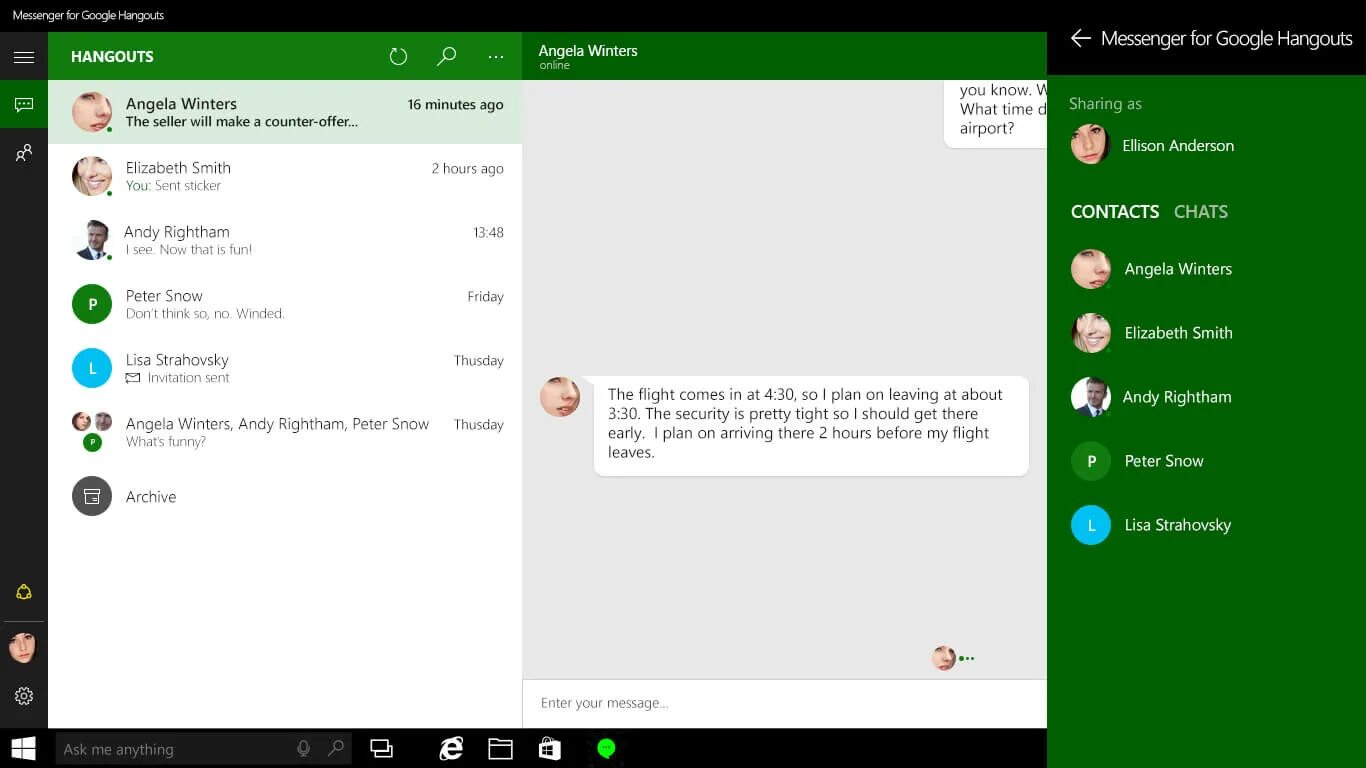The height and width of the screenshot is (768, 1366).
Task: Click Peter Snow's green P avatar in conversation list
Action: click(x=92, y=304)
